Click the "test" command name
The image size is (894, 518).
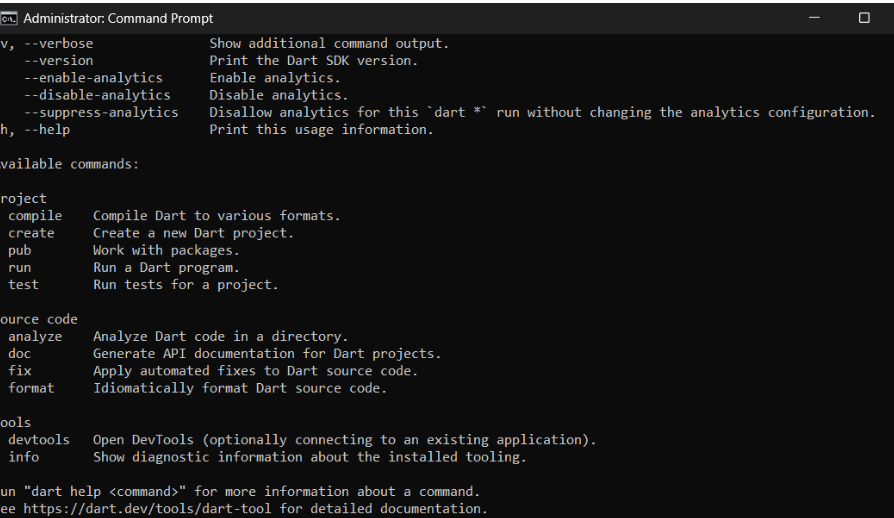[23, 285]
